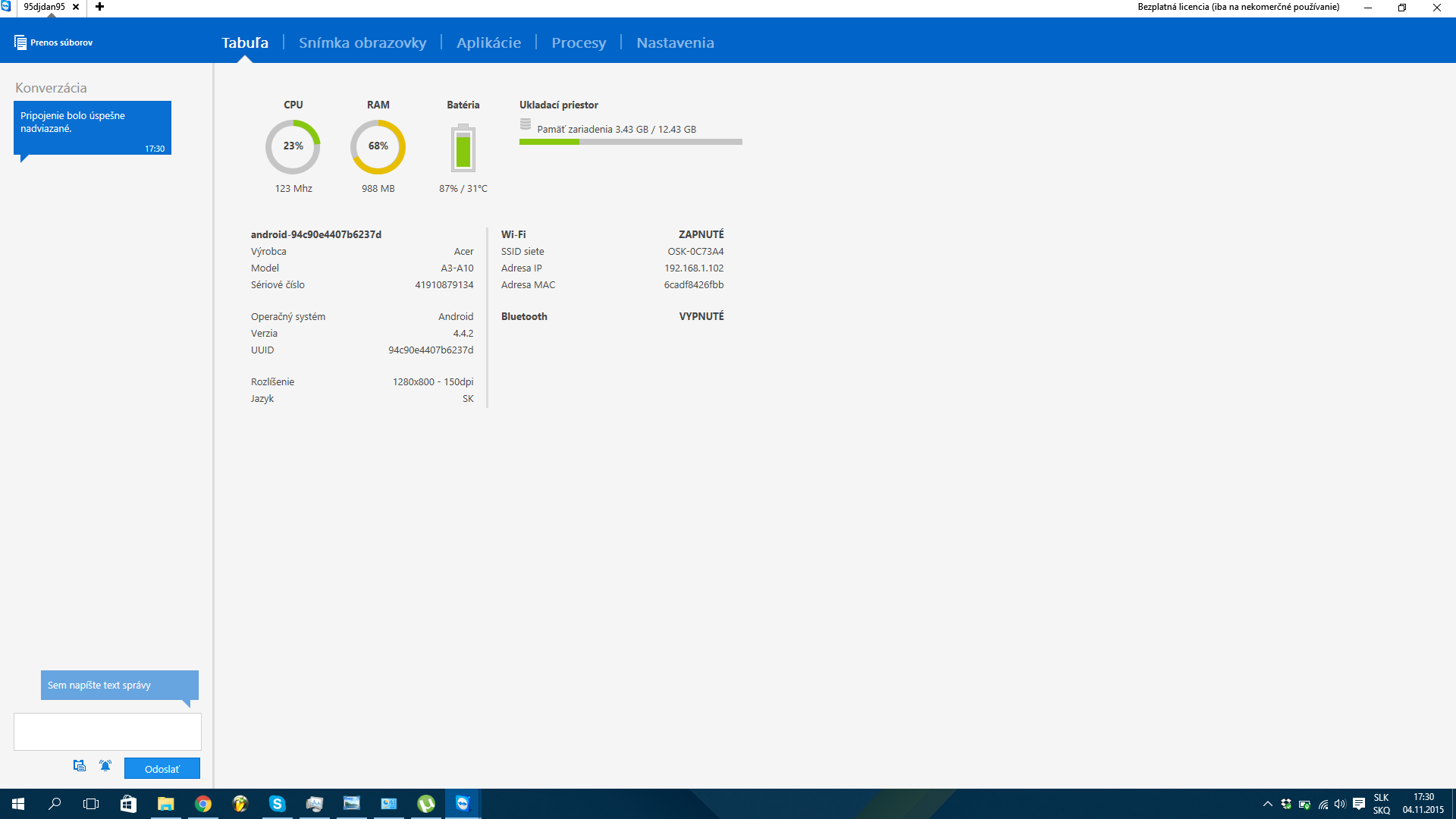This screenshot has width=1456, height=819.
Task: Click the device storage usage bar
Action: (x=630, y=142)
